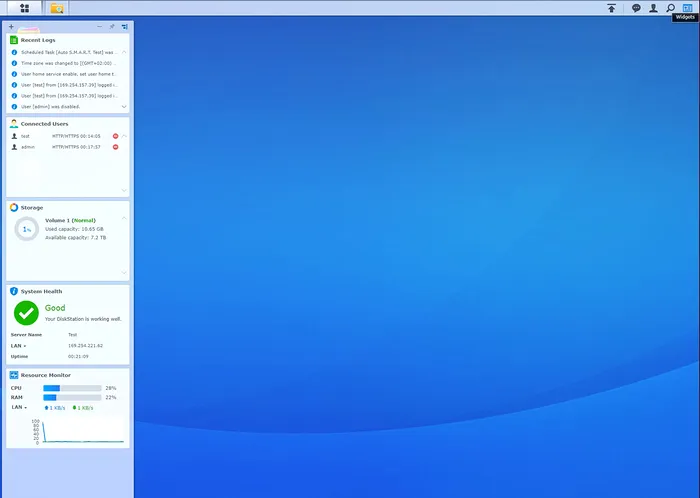Click 'Available capacity: 7.2 TB' text
This screenshot has width=700, height=498.
coord(75,237)
